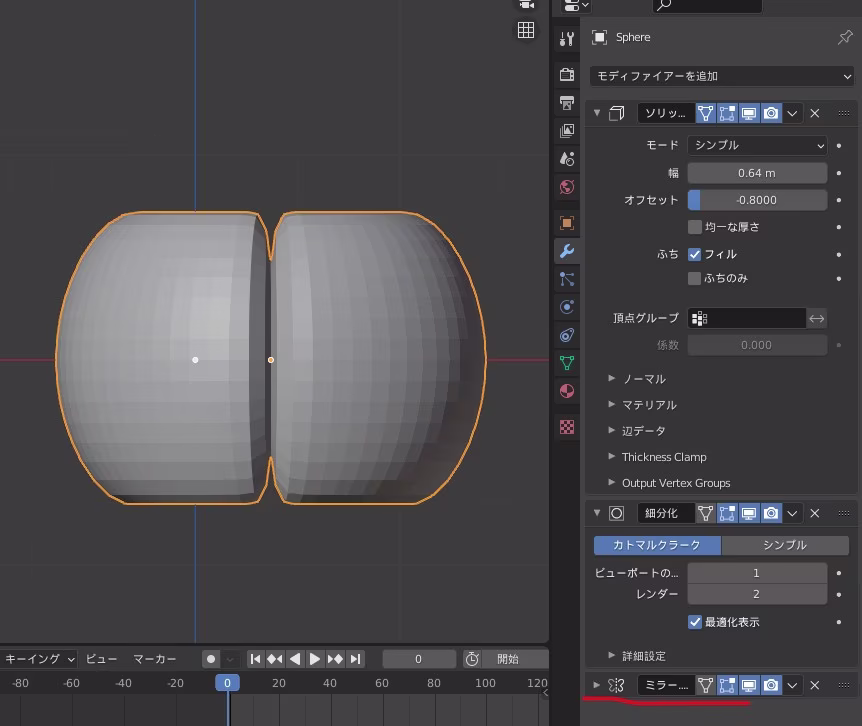Expand the 詳細設定 section

point(637,656)
